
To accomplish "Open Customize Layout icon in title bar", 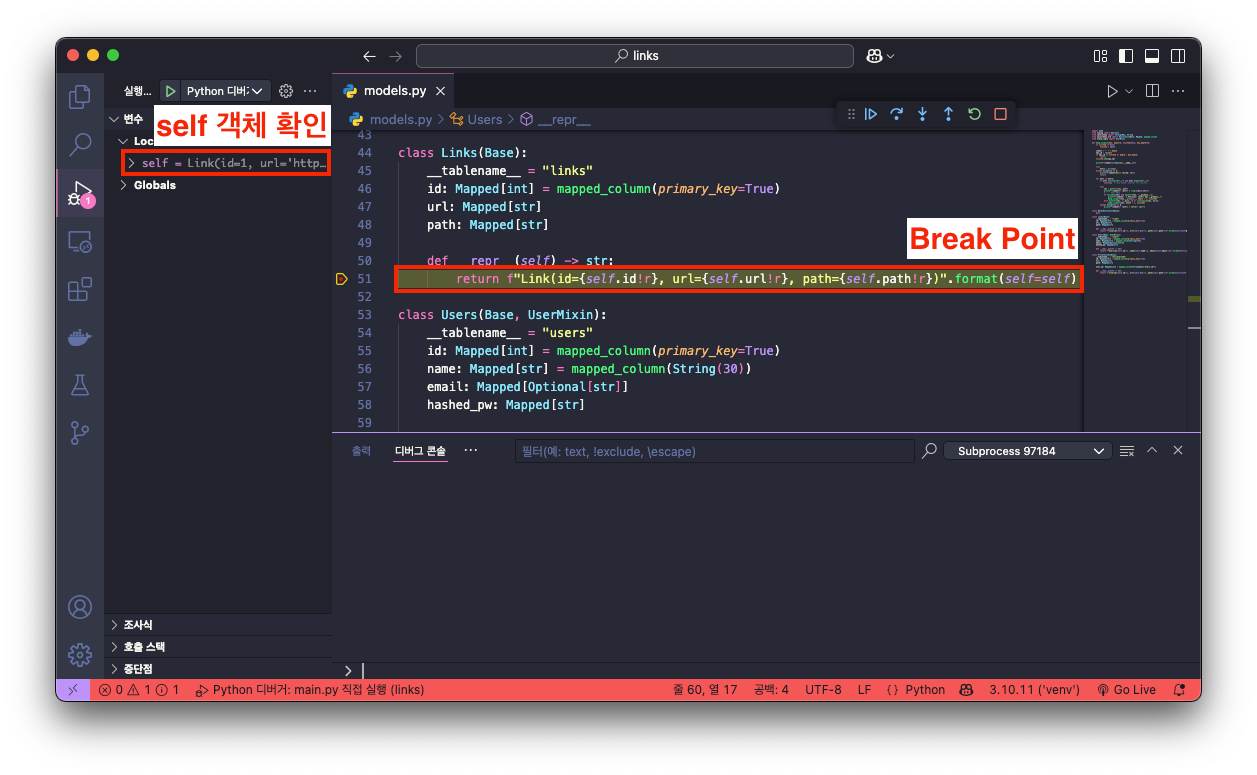I will click(x=1100, y=56).
